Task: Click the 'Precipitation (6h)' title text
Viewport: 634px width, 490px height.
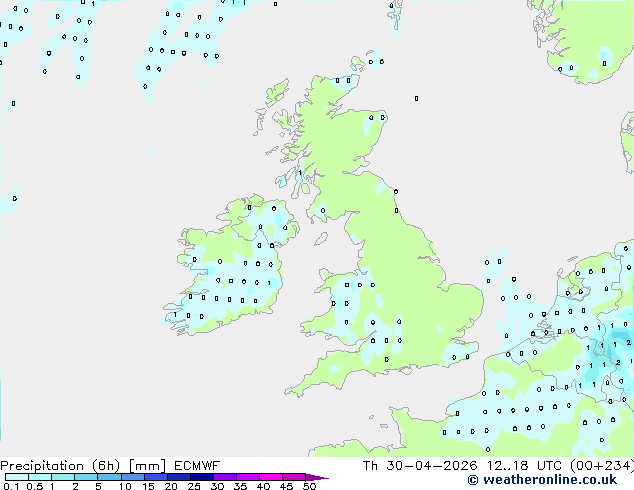Action: click(60, 466)
